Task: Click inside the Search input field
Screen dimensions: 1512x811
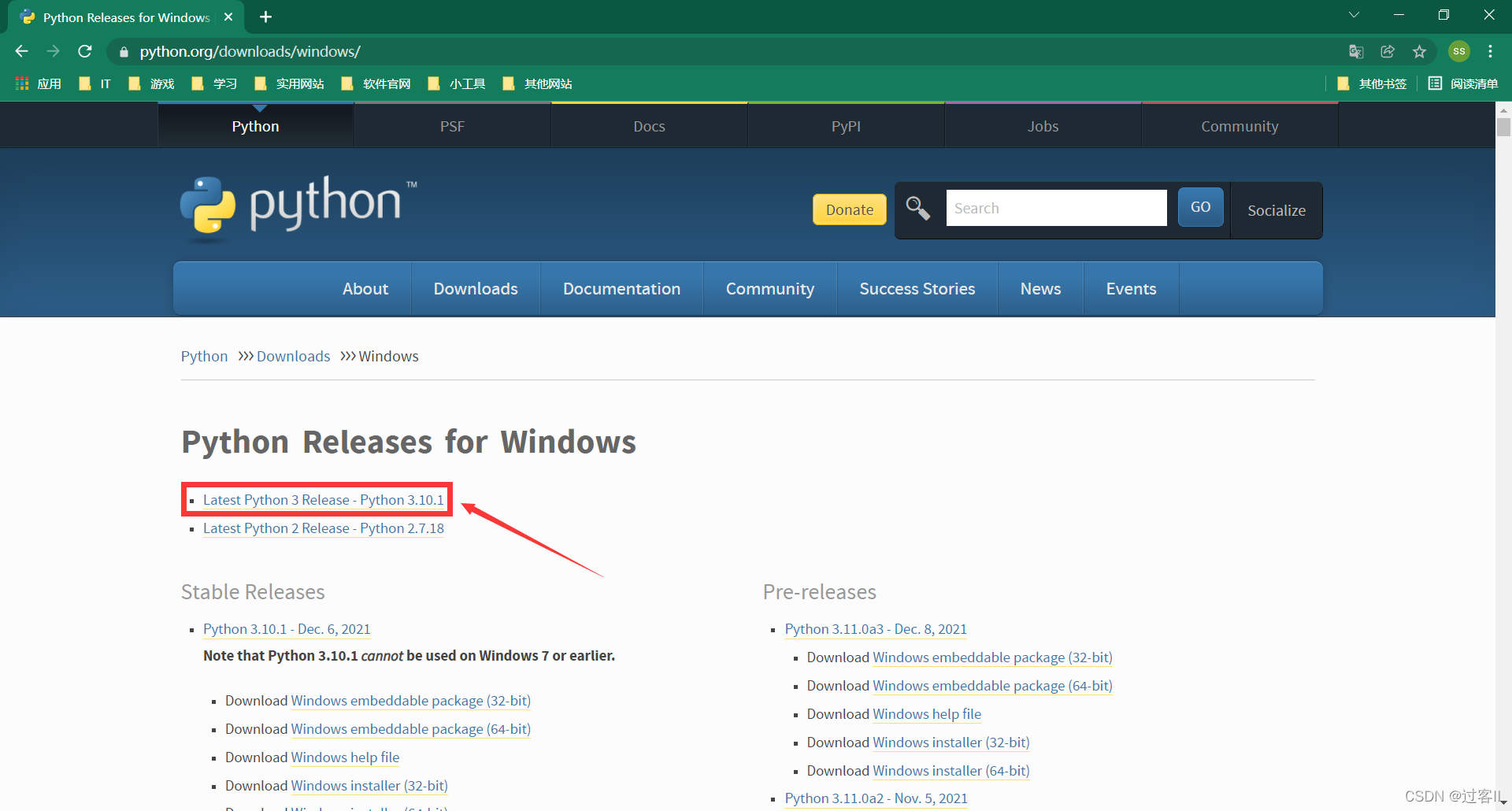Action: pyautogui.click(x=1055, y=208)
